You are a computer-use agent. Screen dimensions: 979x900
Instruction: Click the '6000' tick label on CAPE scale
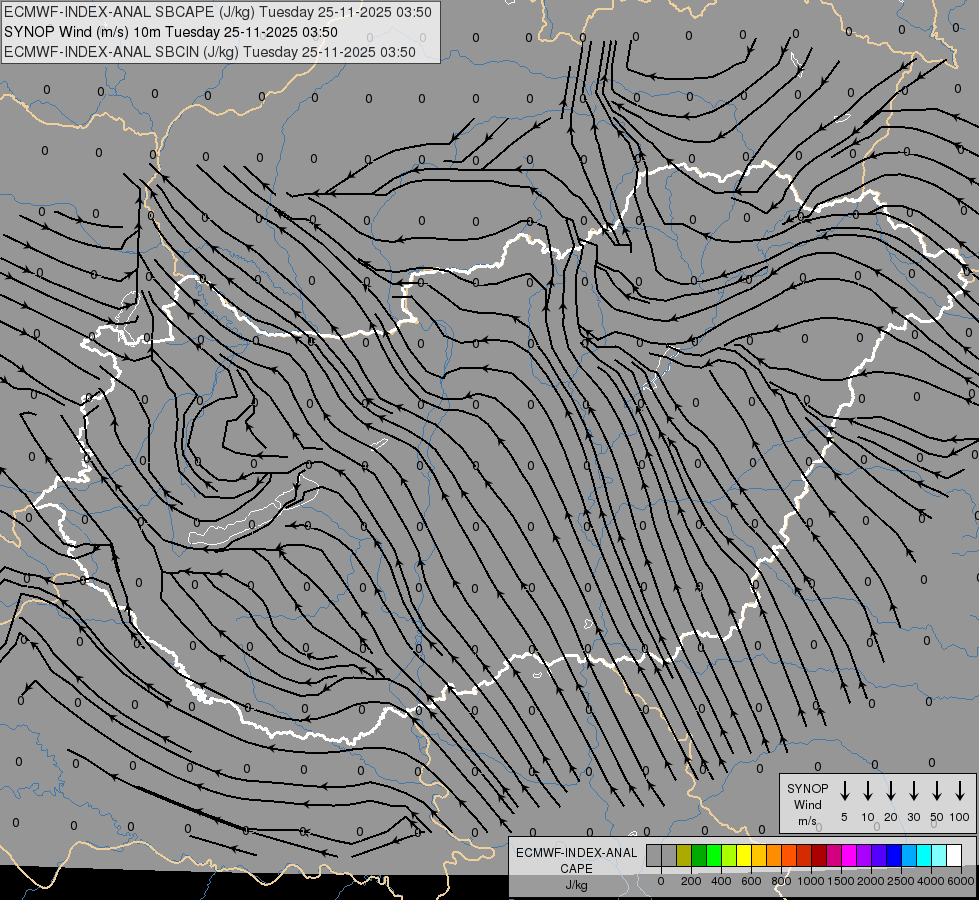[961, 881]
